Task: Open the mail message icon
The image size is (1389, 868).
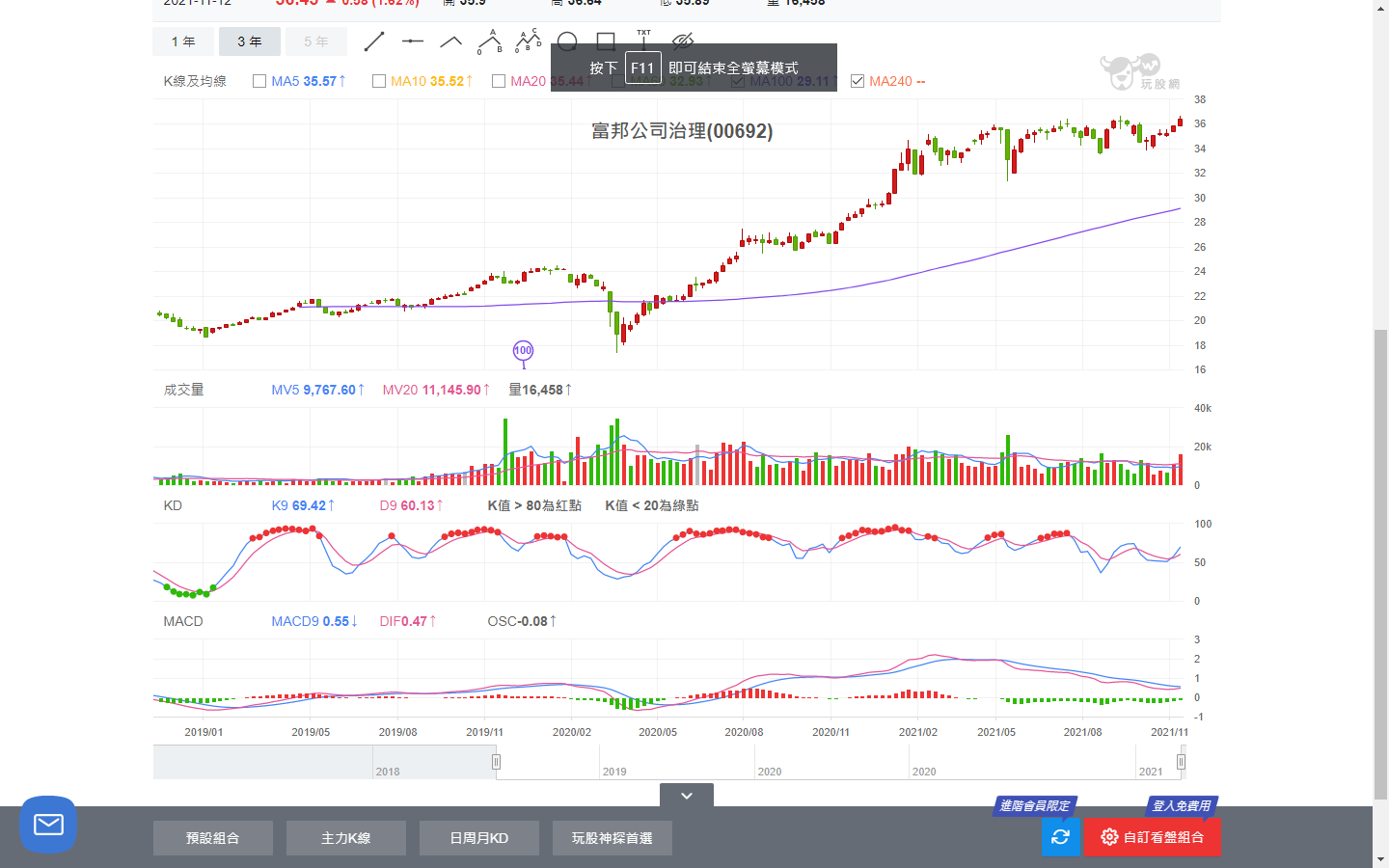Action: [x=48, y=825]
